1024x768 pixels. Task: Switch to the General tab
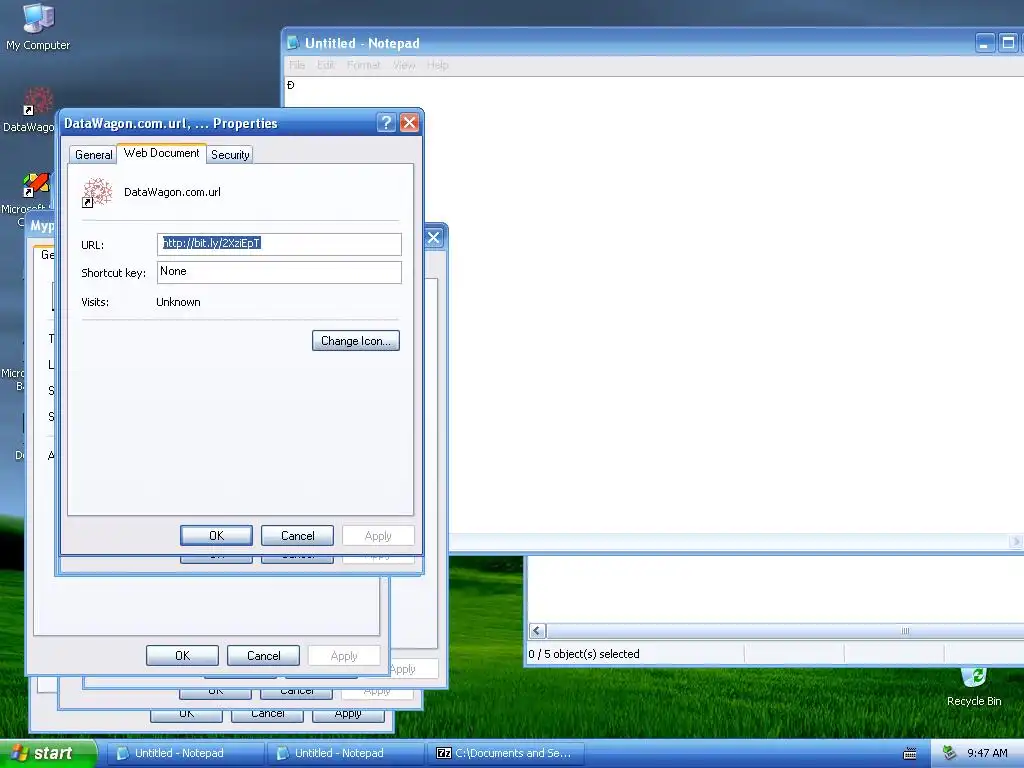tap(93, 155)
